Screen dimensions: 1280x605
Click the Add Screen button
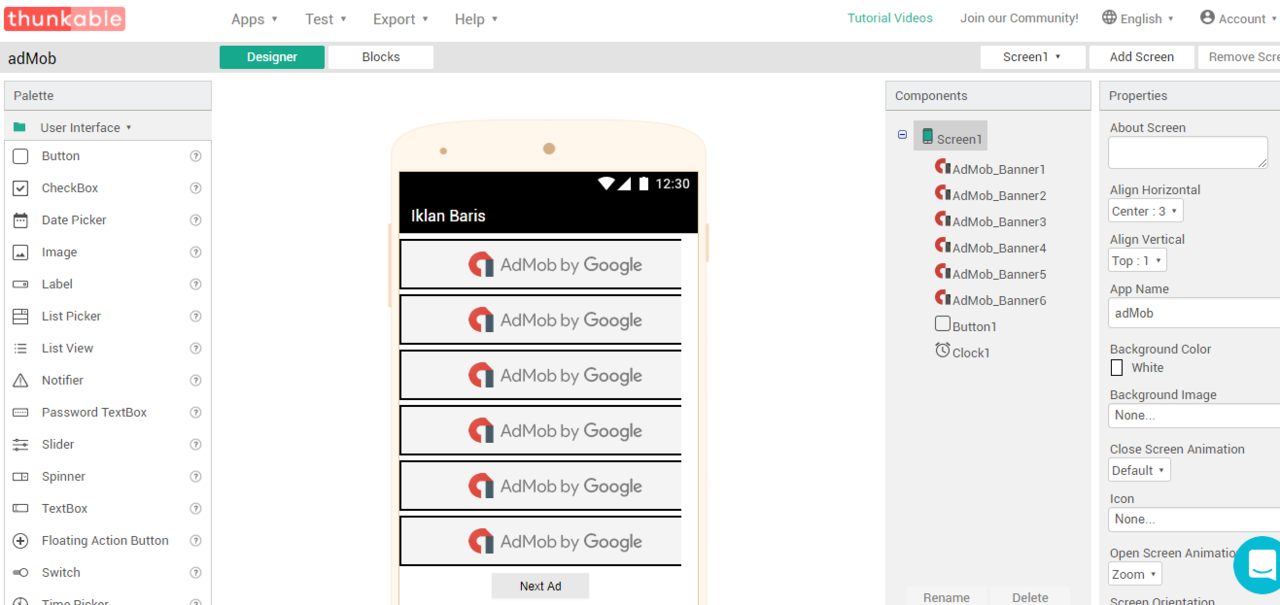1141,57
